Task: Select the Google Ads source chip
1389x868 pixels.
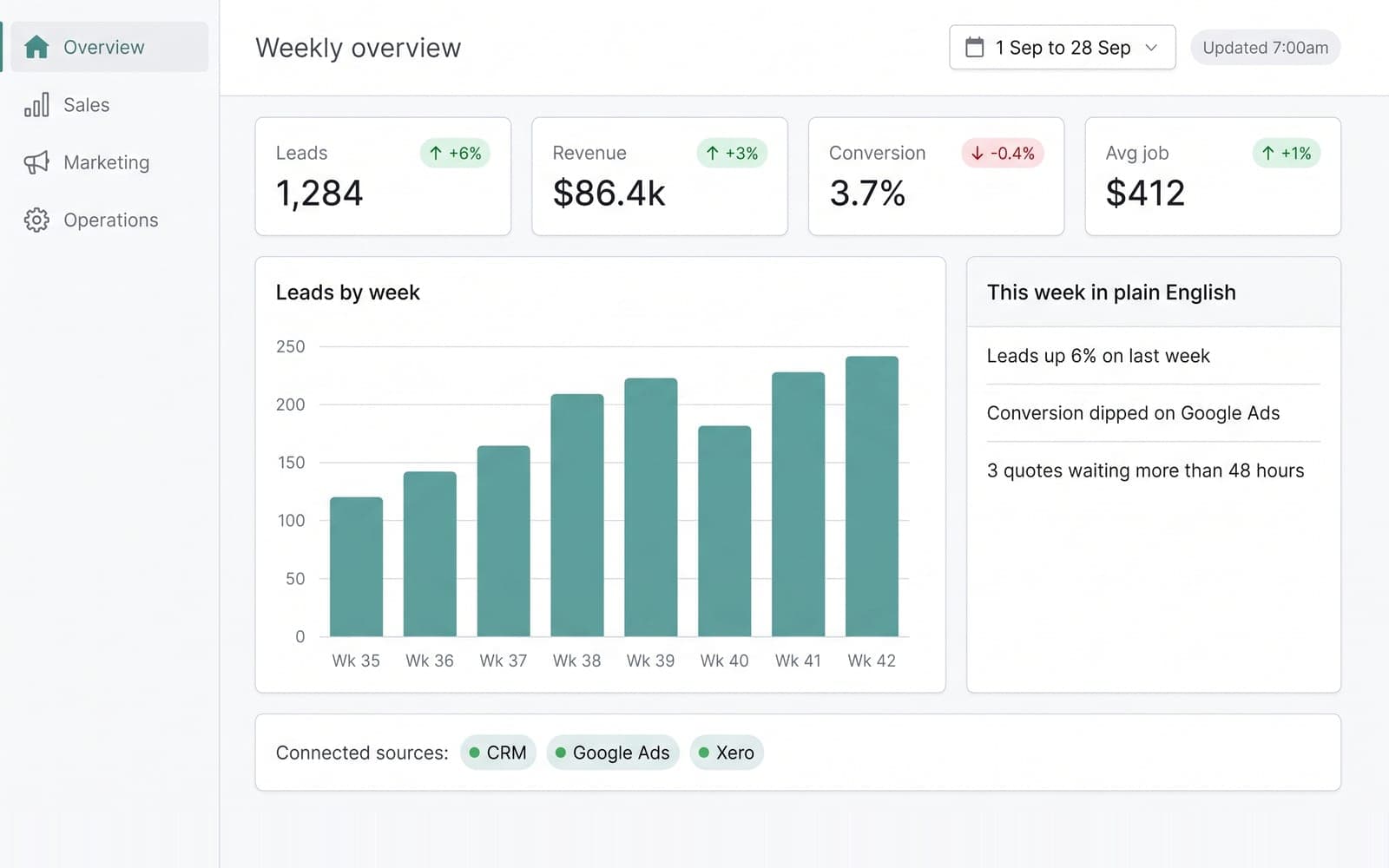Action: coord(613,753)
